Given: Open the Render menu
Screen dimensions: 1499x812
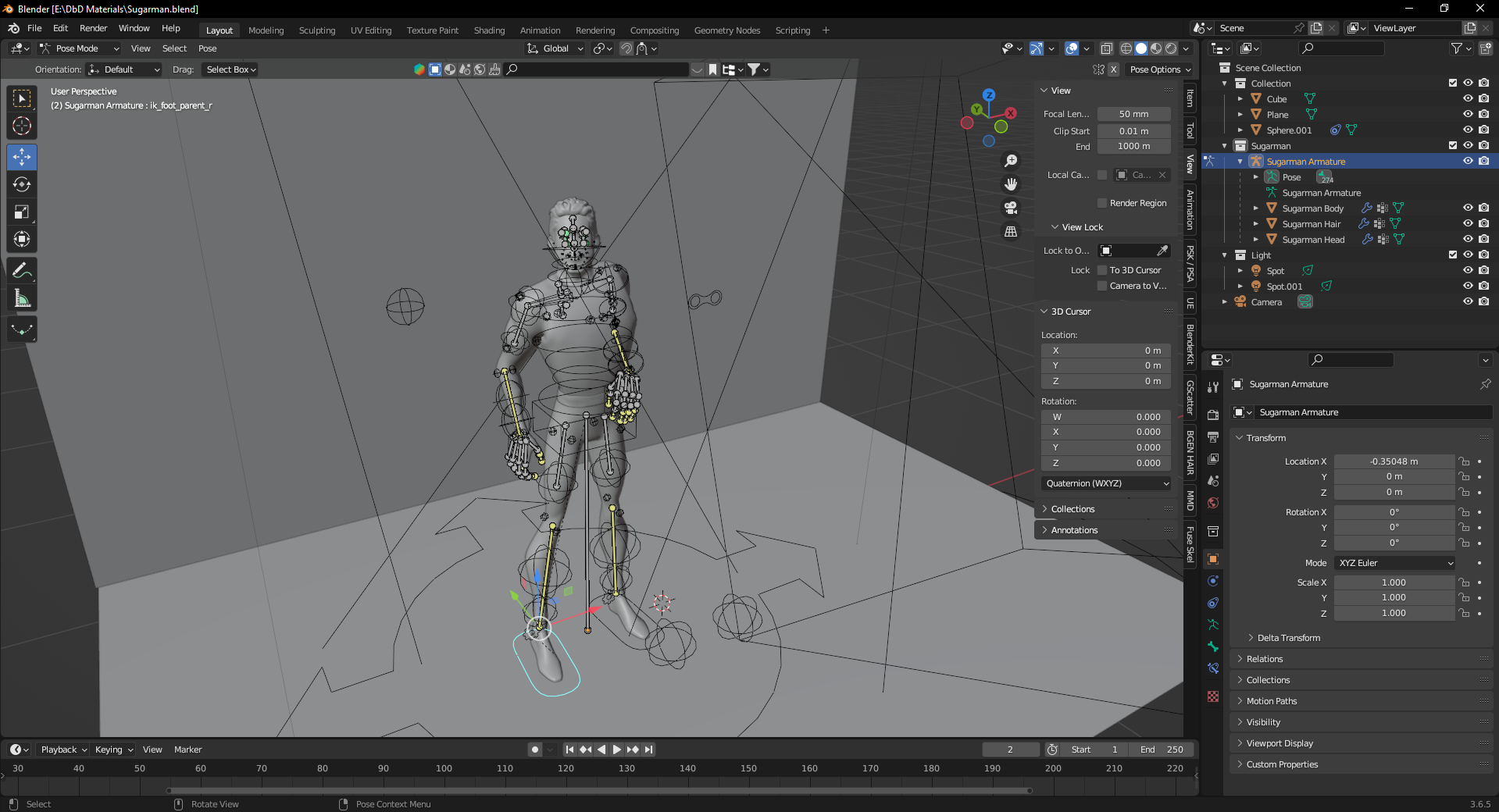Looking at the screenshot, I should (x=94, y=28).
